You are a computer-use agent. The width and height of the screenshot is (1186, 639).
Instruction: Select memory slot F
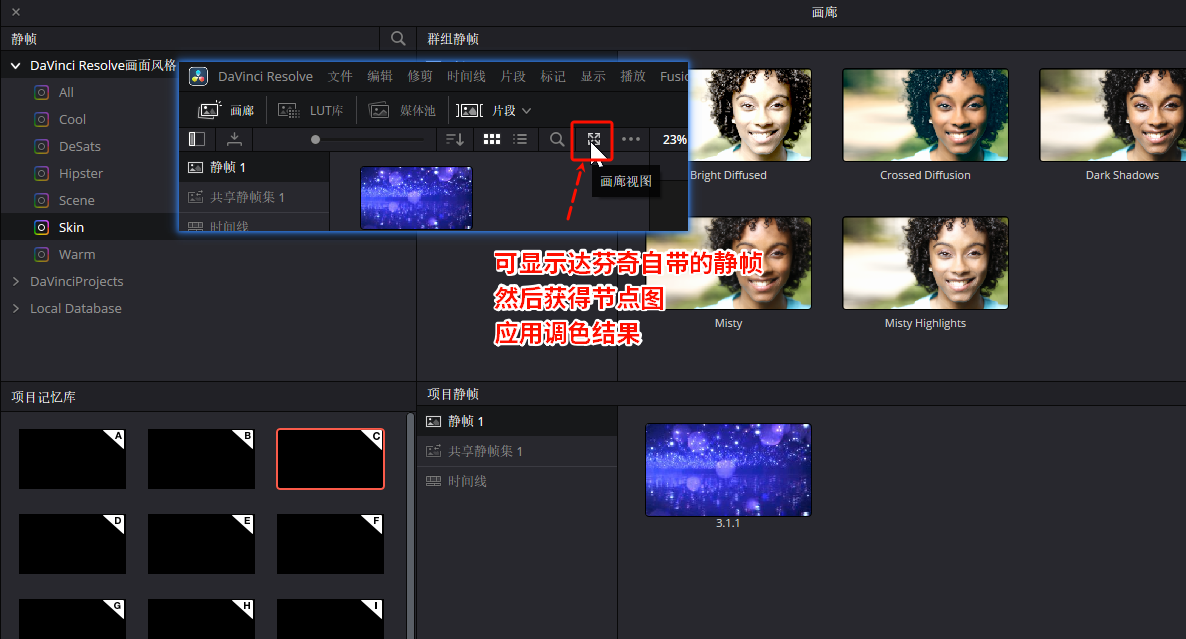coord(331,544)
